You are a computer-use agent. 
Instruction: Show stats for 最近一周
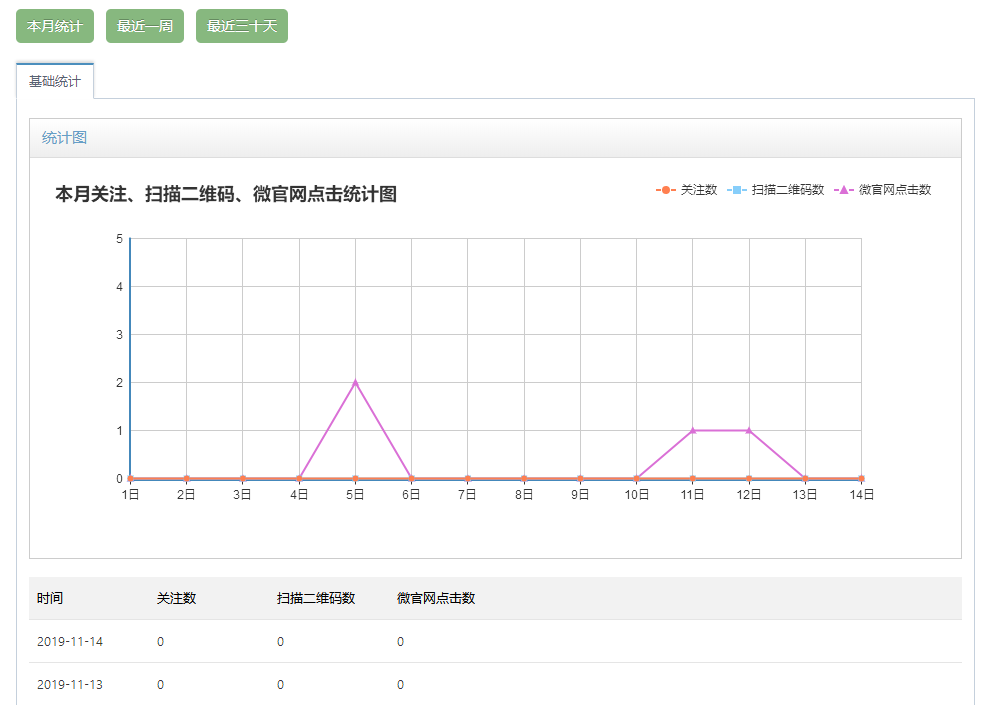144,26
